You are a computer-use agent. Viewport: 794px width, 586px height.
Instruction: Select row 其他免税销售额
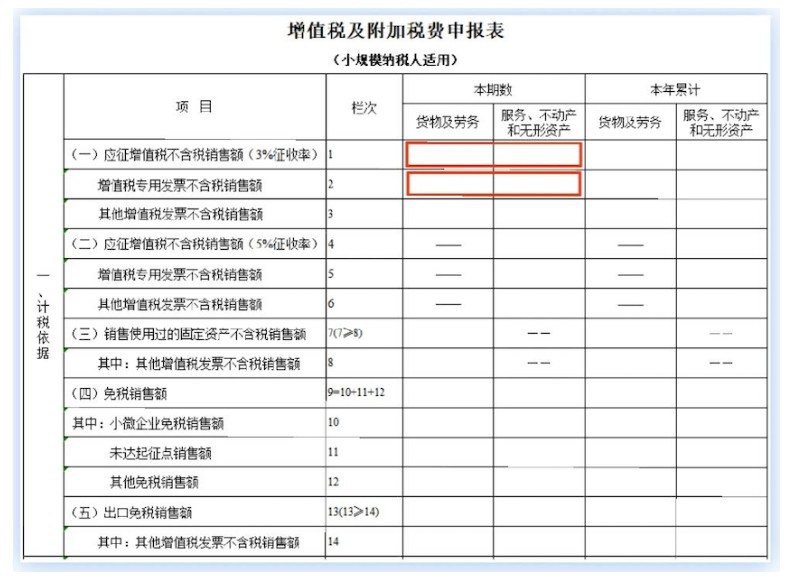coord(194,482)
